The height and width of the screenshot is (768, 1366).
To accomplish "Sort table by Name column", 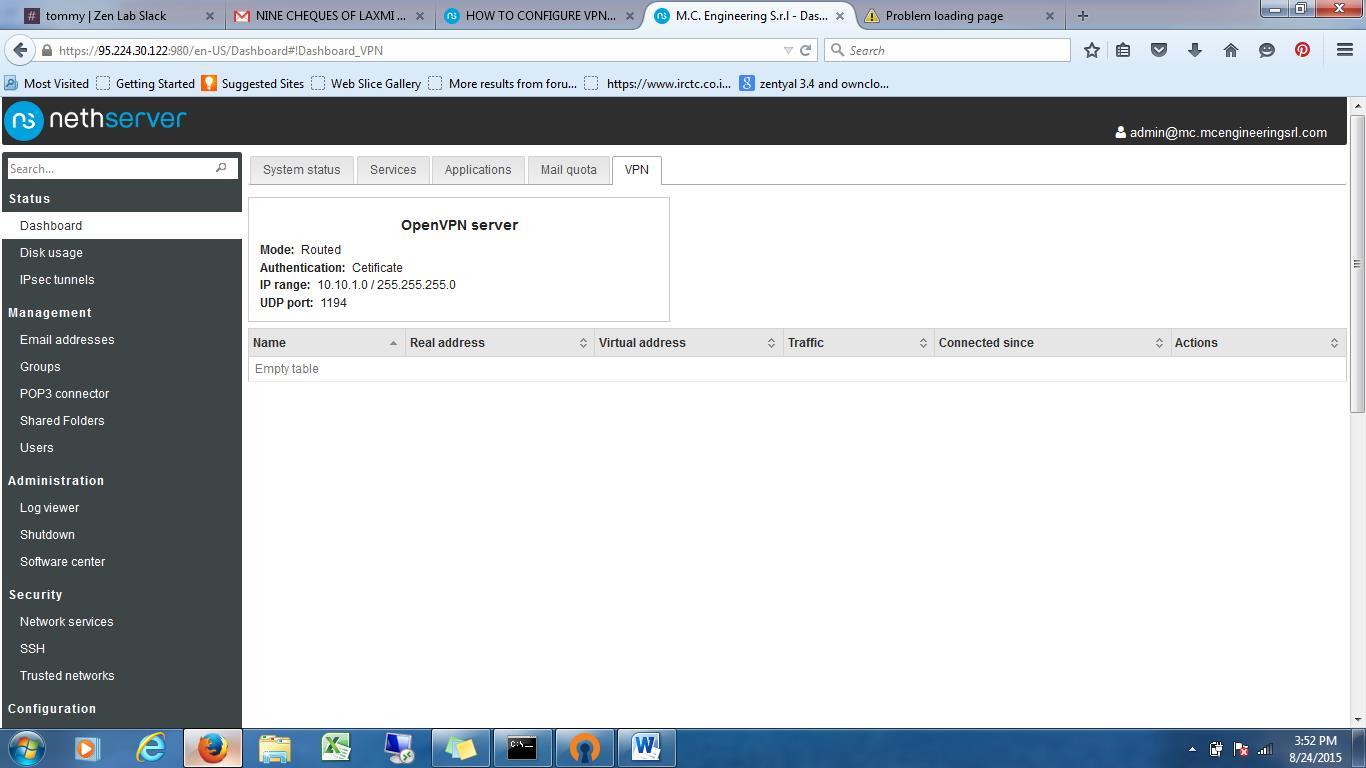I will [x=326, y=343].
